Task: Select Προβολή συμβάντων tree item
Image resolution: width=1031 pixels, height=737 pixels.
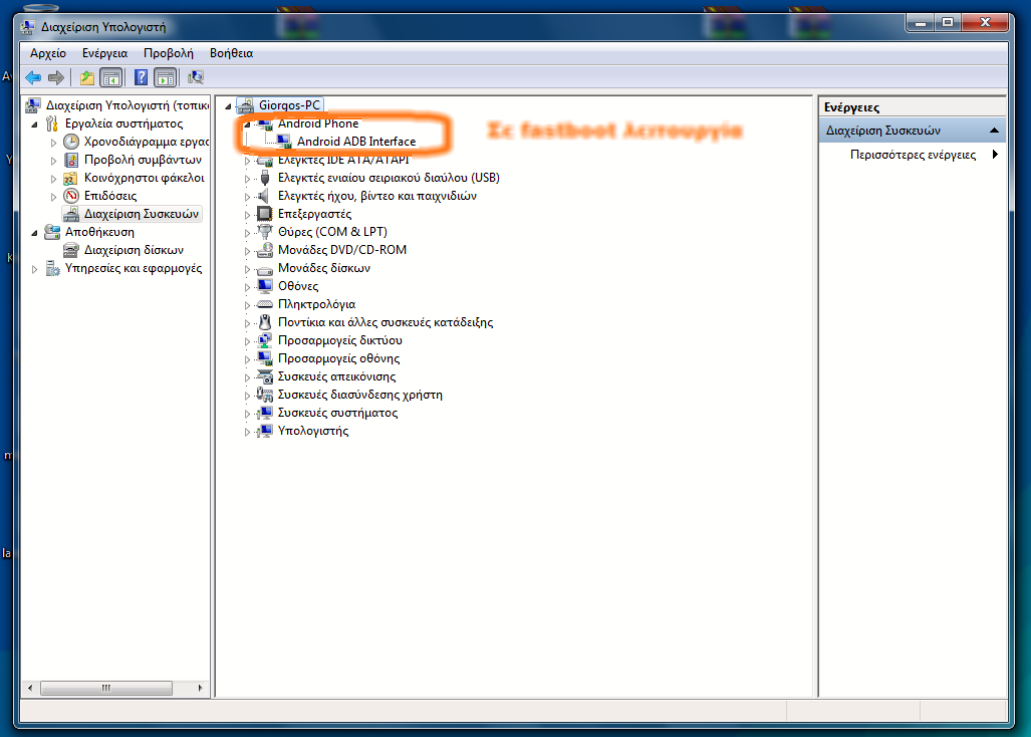Action: coord(143,160)
